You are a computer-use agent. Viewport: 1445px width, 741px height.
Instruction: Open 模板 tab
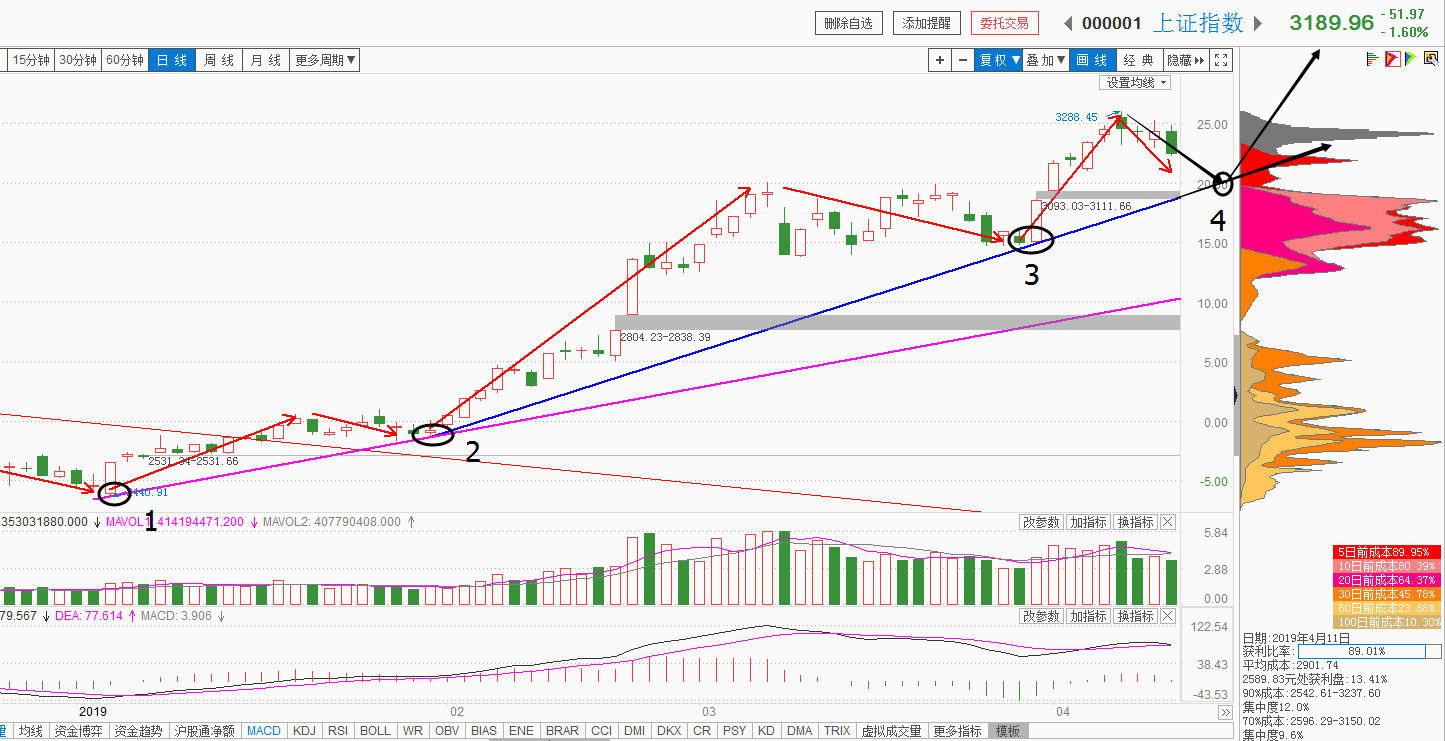[1008, 731]
